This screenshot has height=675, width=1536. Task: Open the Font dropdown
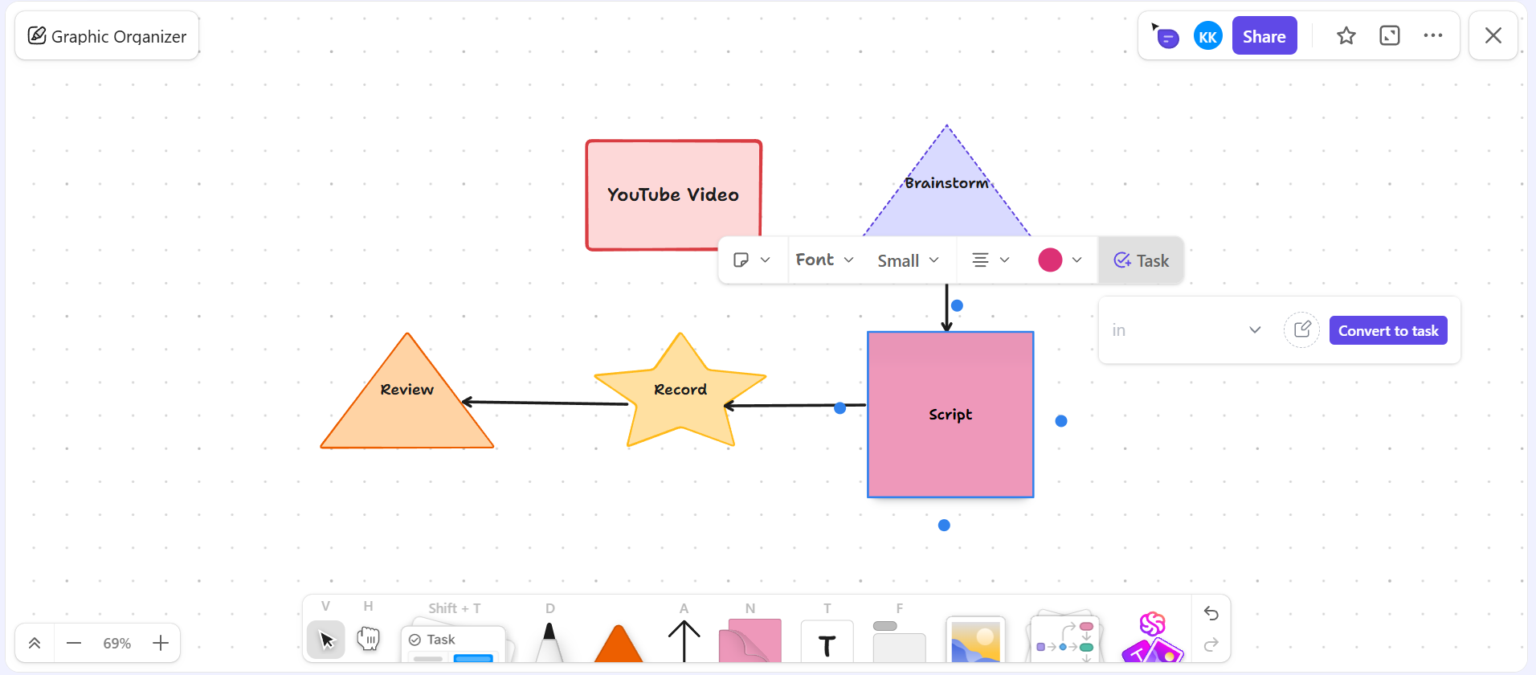[824, 259]
